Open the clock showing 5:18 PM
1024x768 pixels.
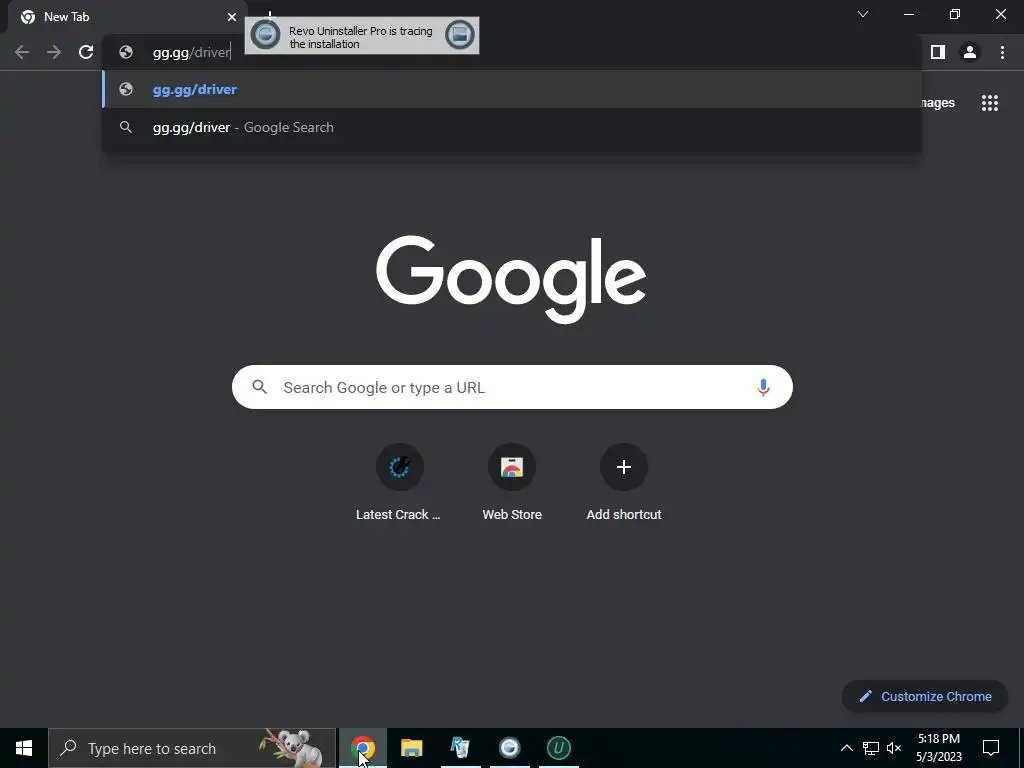tap(938, 748)
